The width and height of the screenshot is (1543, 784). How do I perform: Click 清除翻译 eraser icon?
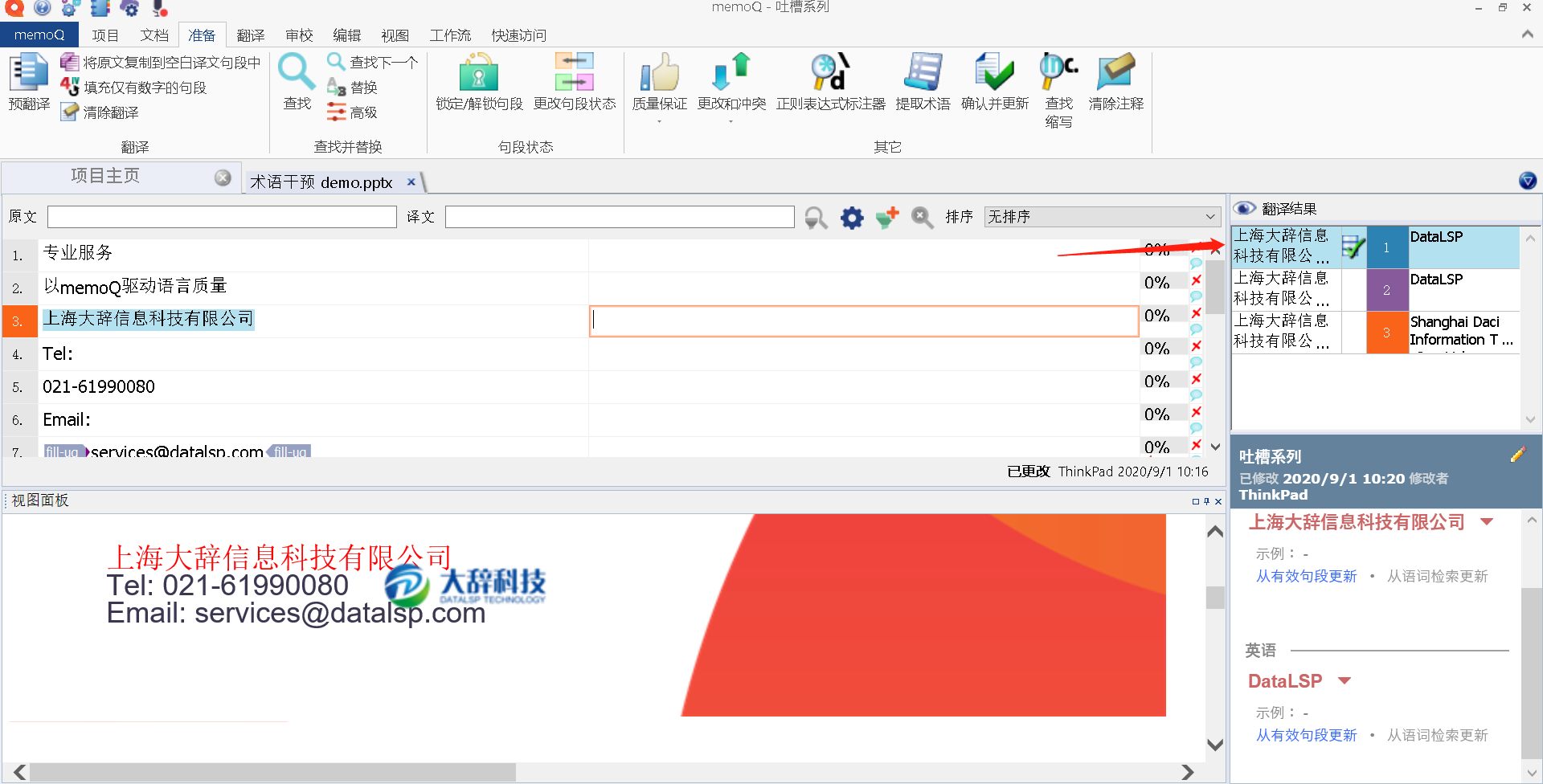point(70,112)
